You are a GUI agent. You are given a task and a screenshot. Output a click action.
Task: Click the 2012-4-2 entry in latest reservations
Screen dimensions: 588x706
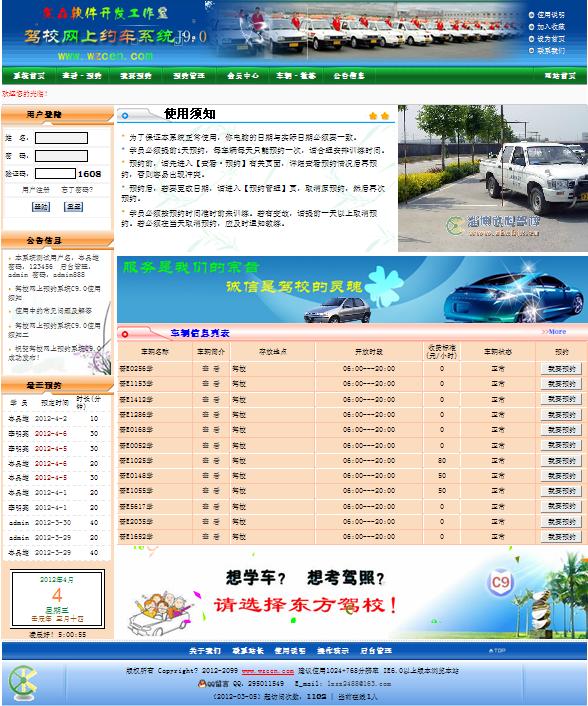click(x=51, y=419)
